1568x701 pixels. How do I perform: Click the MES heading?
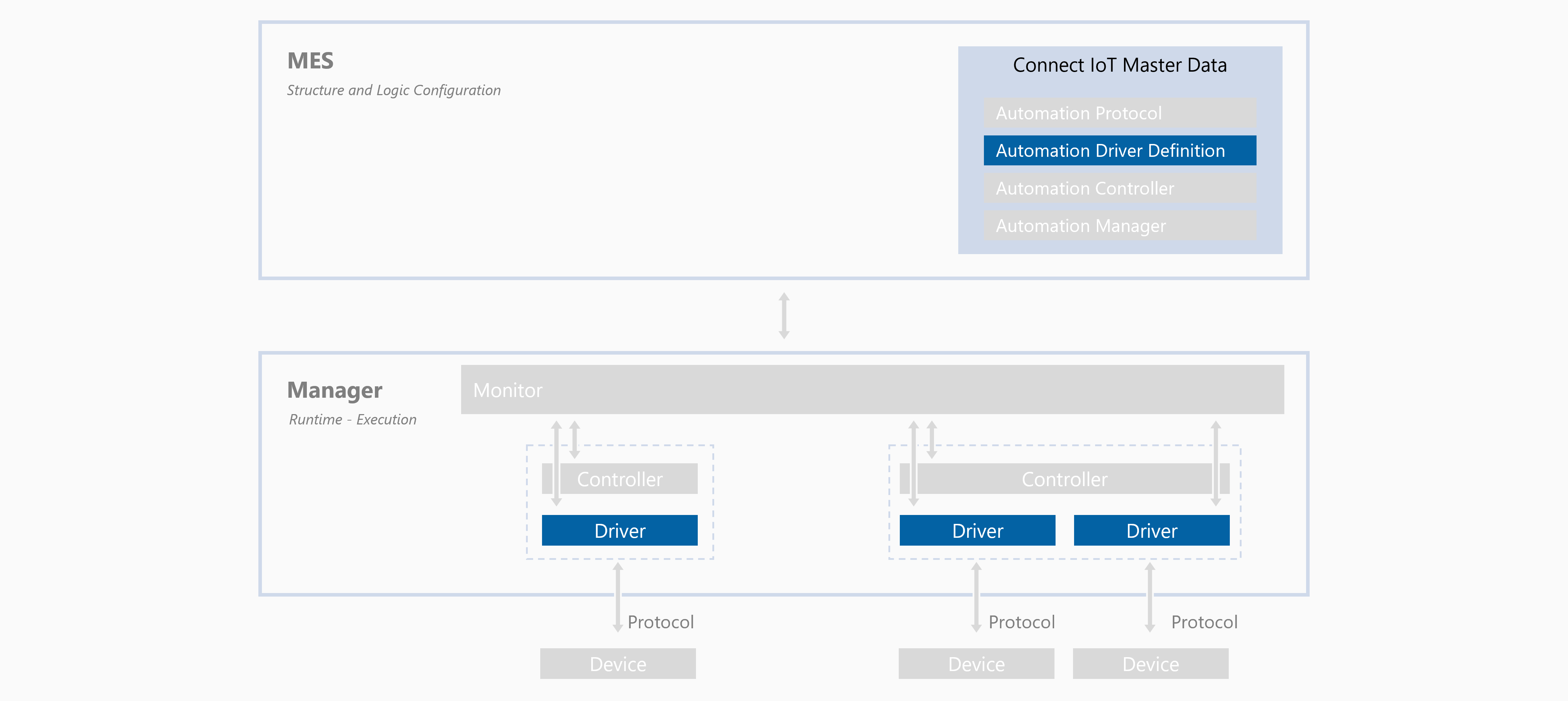(x=310, y=61)
